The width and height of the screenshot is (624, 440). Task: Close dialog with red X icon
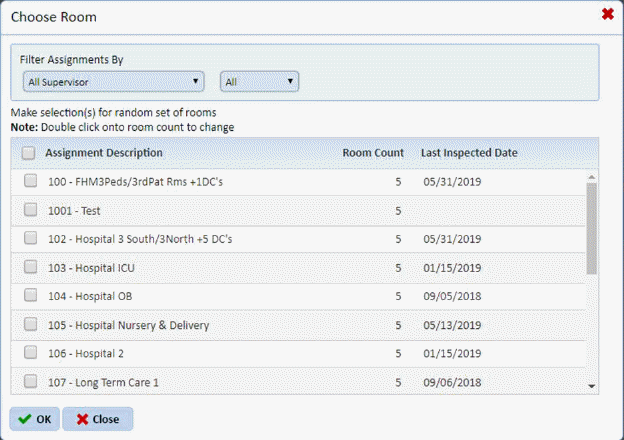pos(607,14)
